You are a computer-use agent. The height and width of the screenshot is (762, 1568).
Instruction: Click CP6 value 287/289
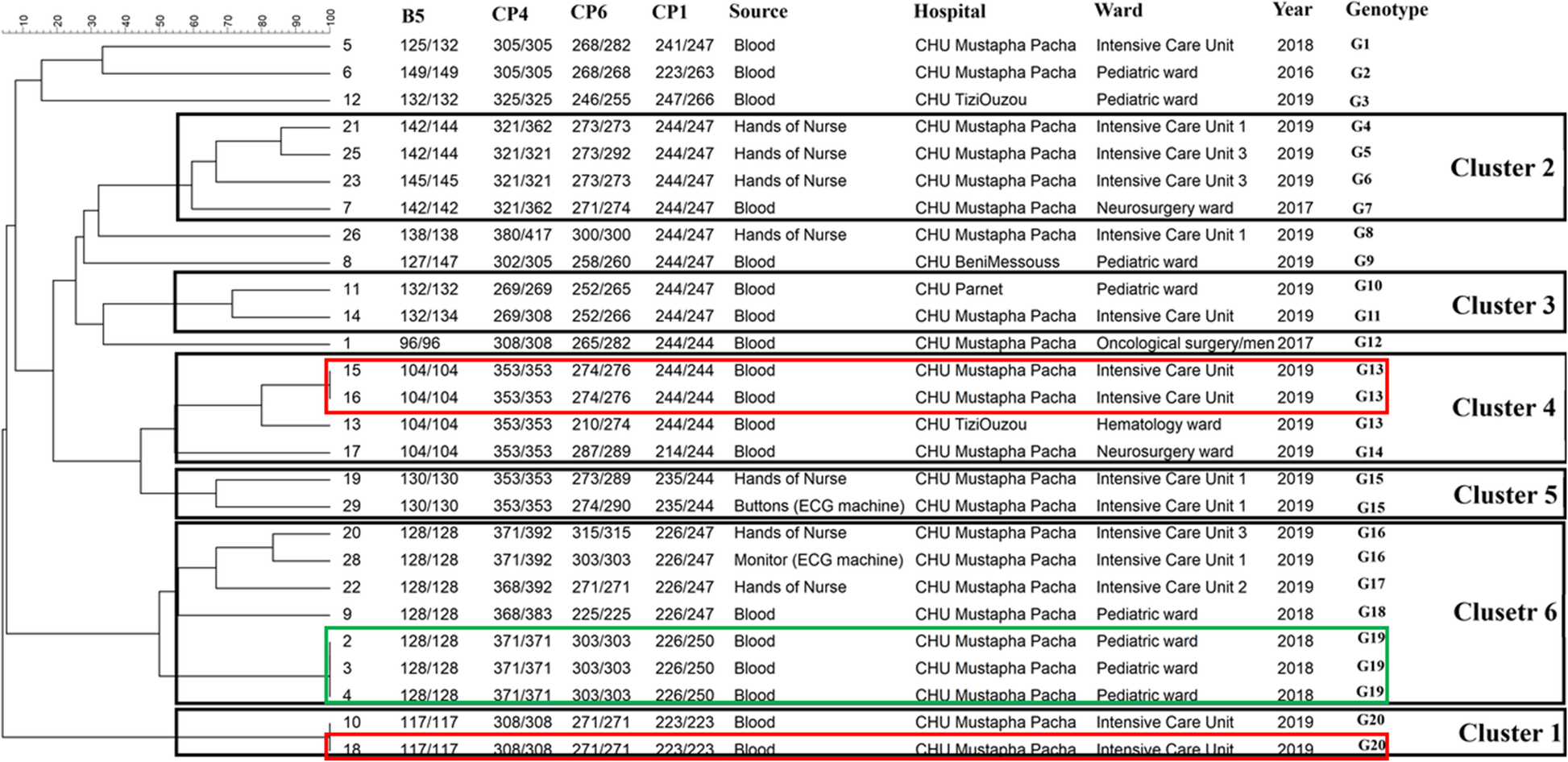(601, 452)
